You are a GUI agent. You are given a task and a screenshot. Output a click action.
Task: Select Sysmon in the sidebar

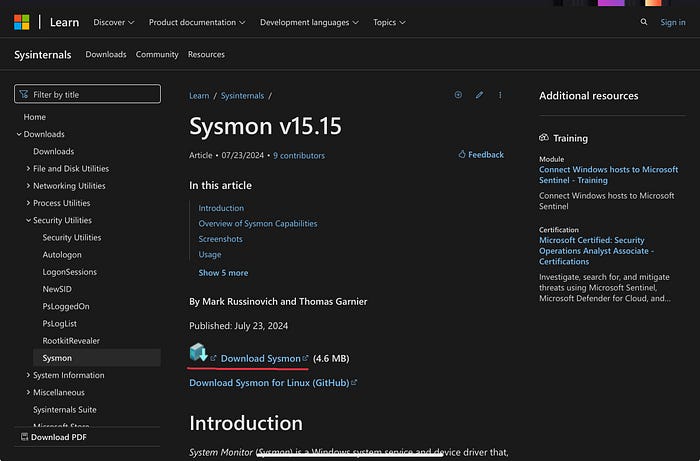[x=97, y=358]
